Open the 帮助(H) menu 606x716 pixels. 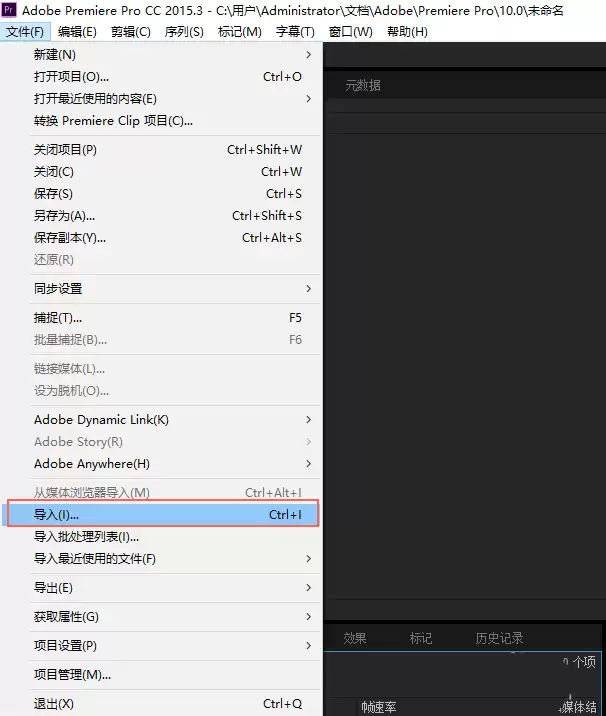tap(407, 32)
